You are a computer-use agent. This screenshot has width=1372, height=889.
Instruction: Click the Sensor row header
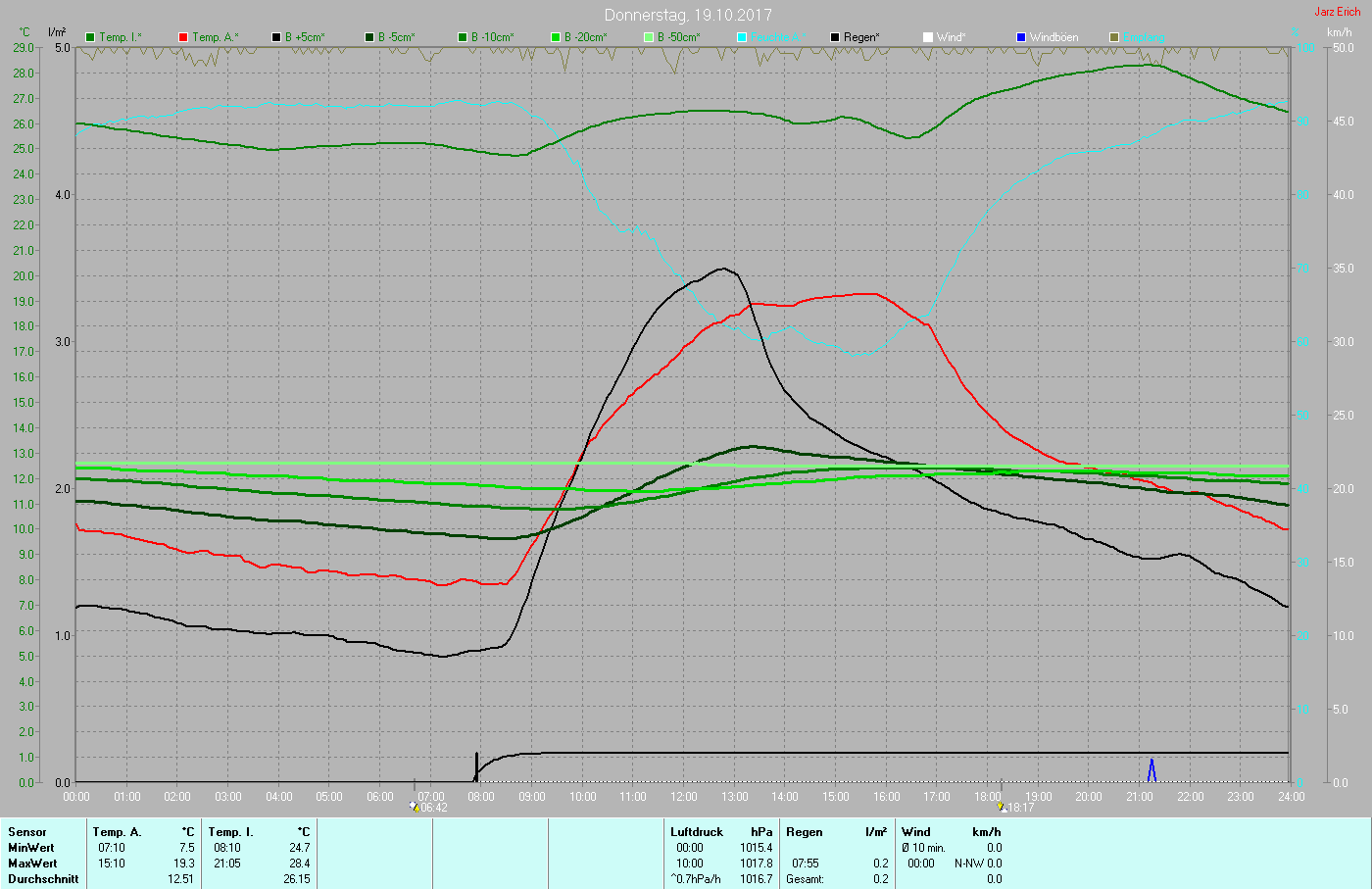27,832
